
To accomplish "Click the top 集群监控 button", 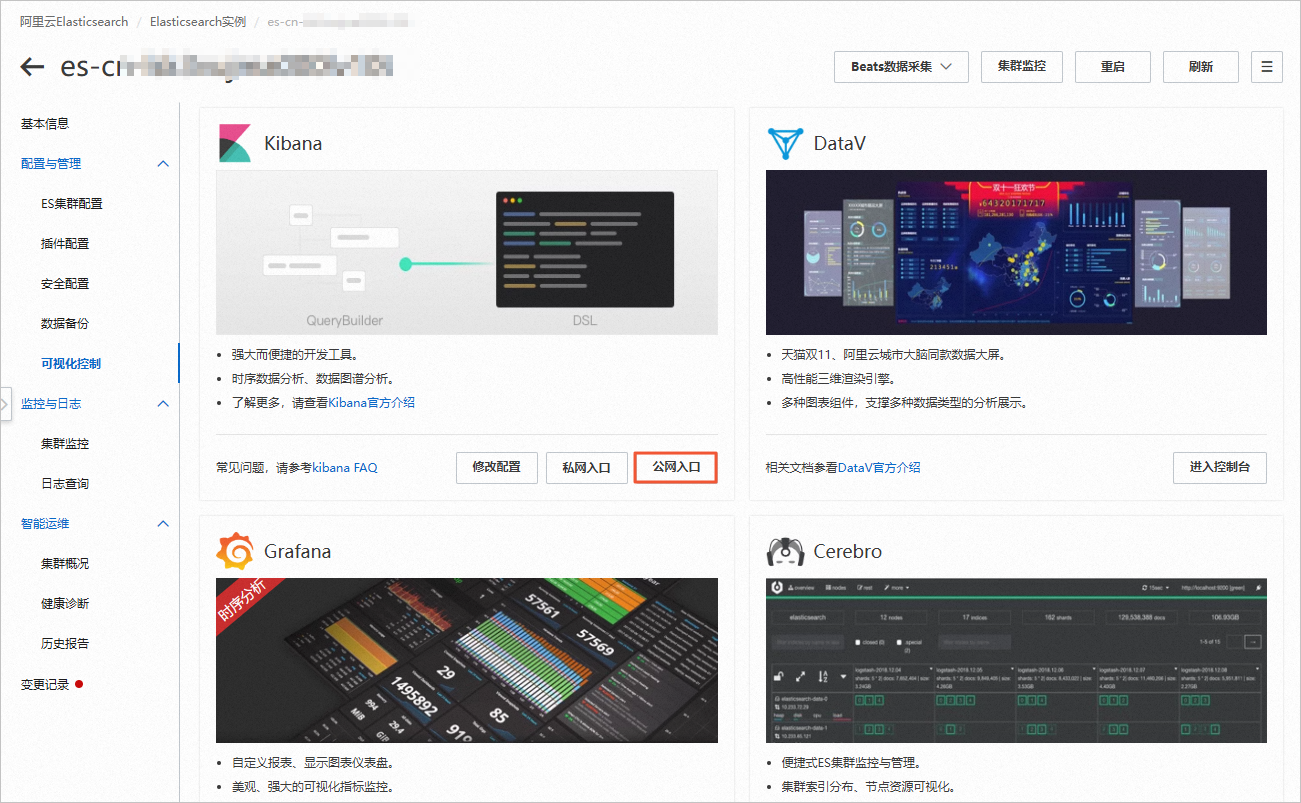I will [1021, 67].
